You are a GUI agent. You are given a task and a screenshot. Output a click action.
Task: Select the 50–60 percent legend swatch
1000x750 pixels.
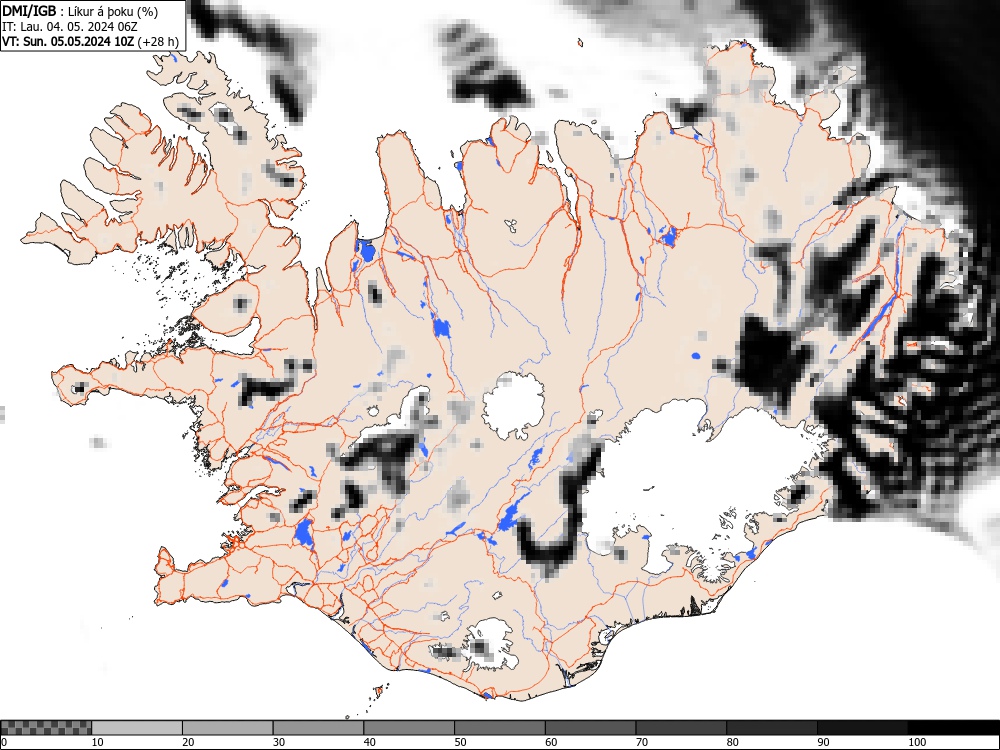(500, 728)
